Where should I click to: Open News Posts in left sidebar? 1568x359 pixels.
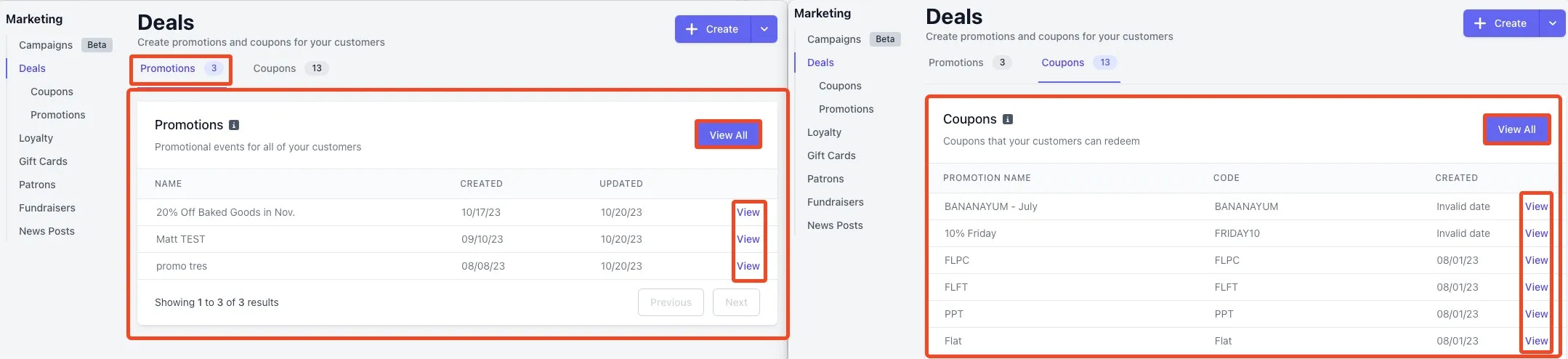[x=47, y=231]
